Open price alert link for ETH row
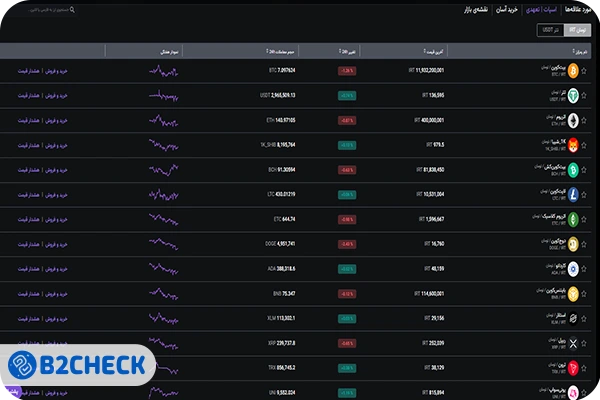The width and height of the screenshot is (600, 400). click(27, 120)
